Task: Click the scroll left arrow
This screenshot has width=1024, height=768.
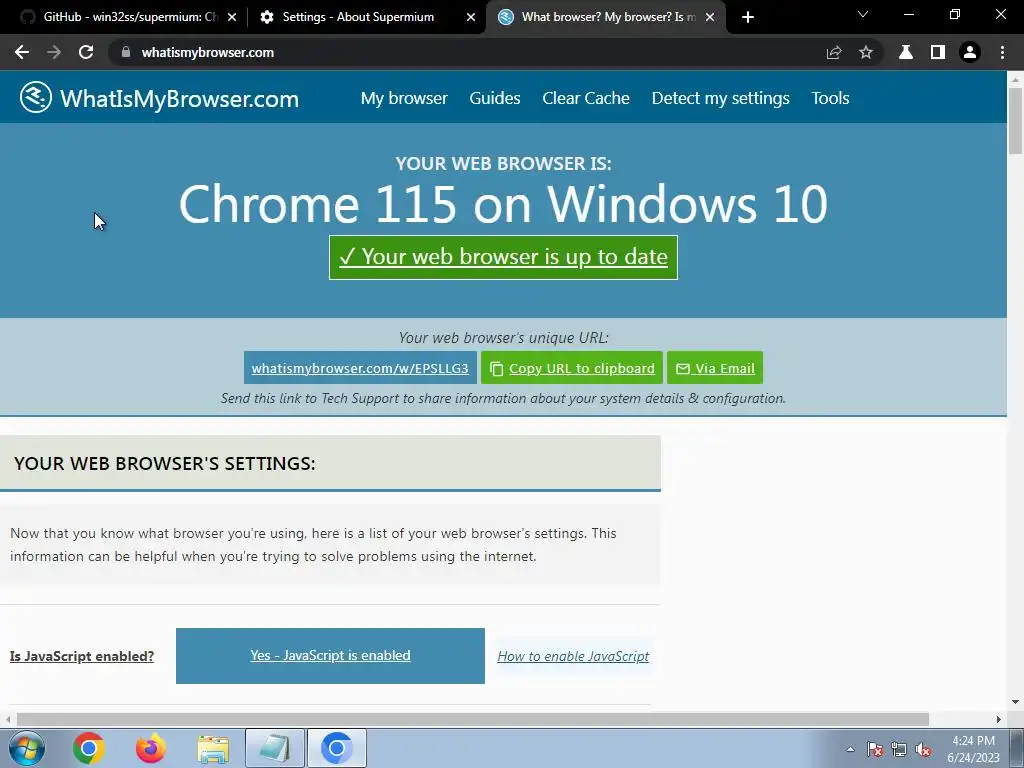Action: coord(7,719)
